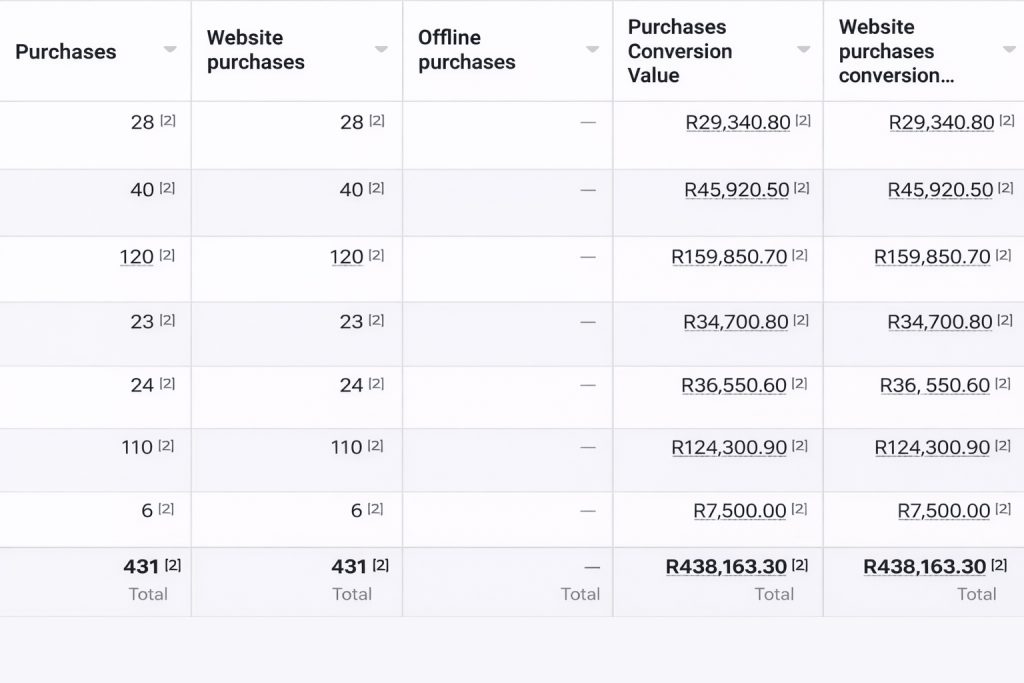
Task: Expand the Website purchases conversion column arrow
Action: coord(1009,50)
